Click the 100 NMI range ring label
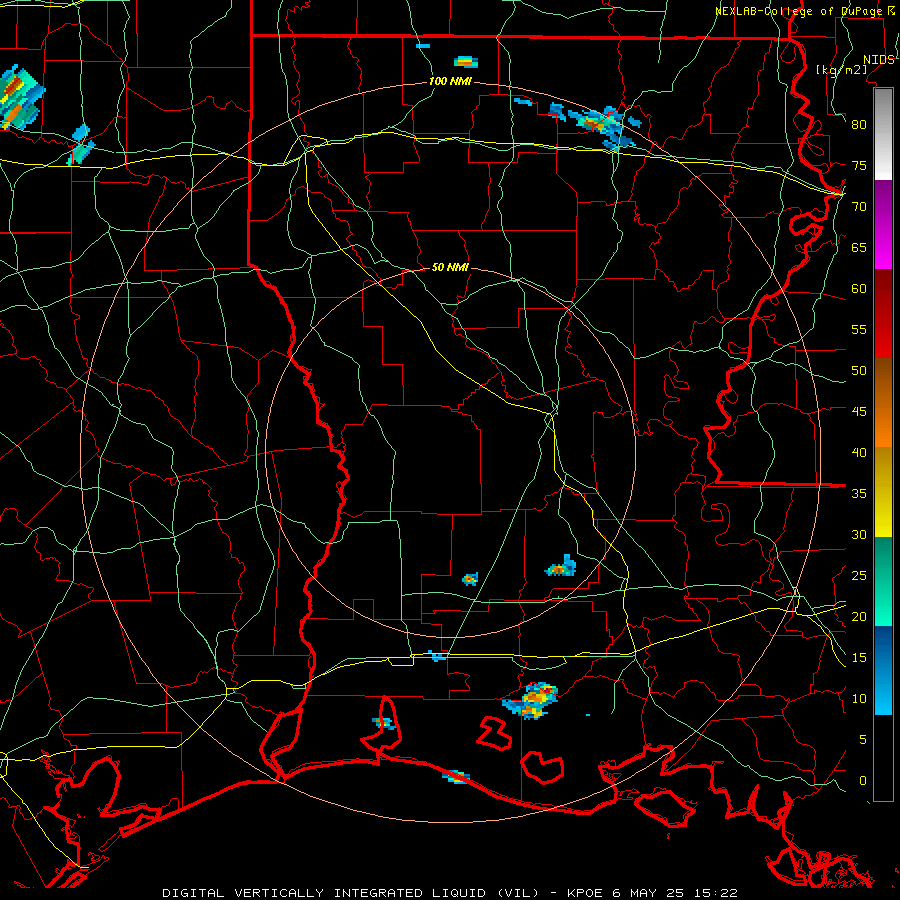The width and height of the screenshot is (900, 900). (x=450, y=81)
